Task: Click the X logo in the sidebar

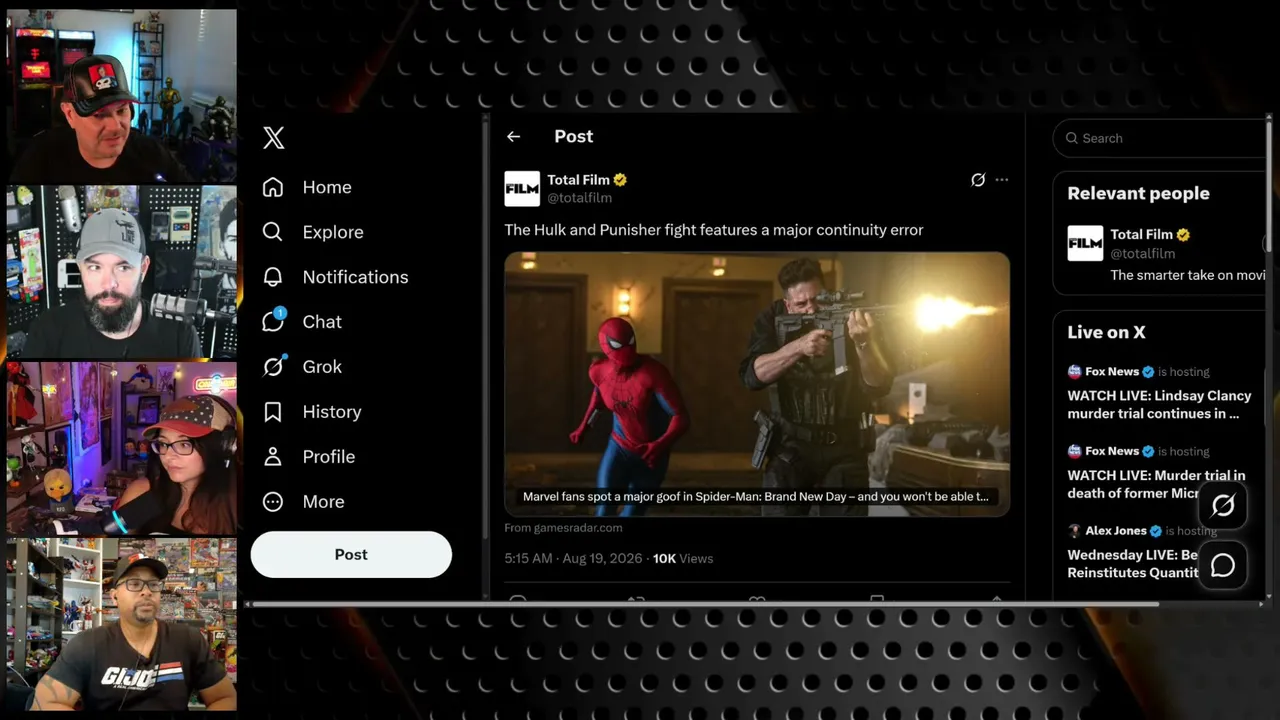Action: (x=273, y=138)
